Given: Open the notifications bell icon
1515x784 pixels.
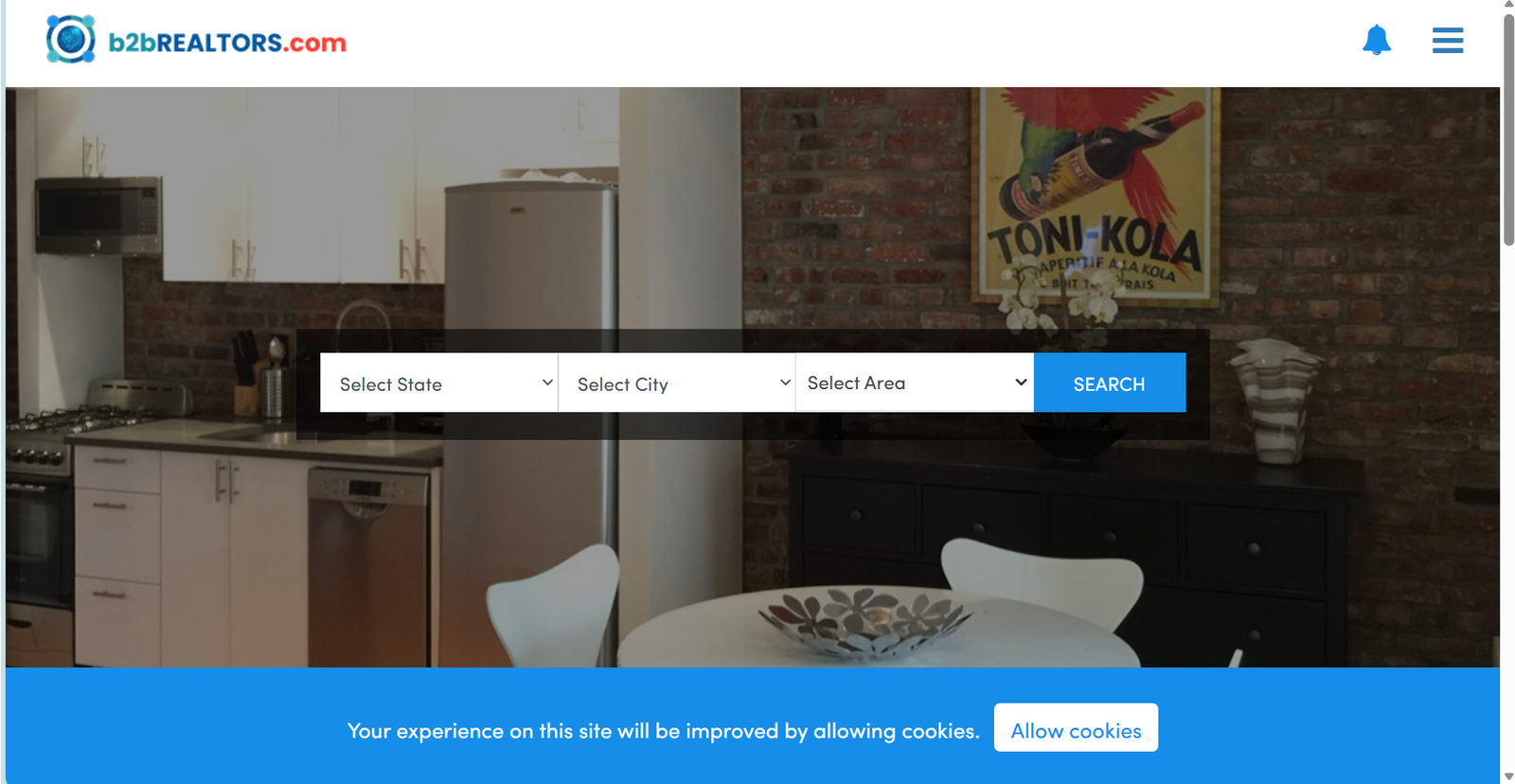Looking at the screenshot, I should click(1376, 40).
